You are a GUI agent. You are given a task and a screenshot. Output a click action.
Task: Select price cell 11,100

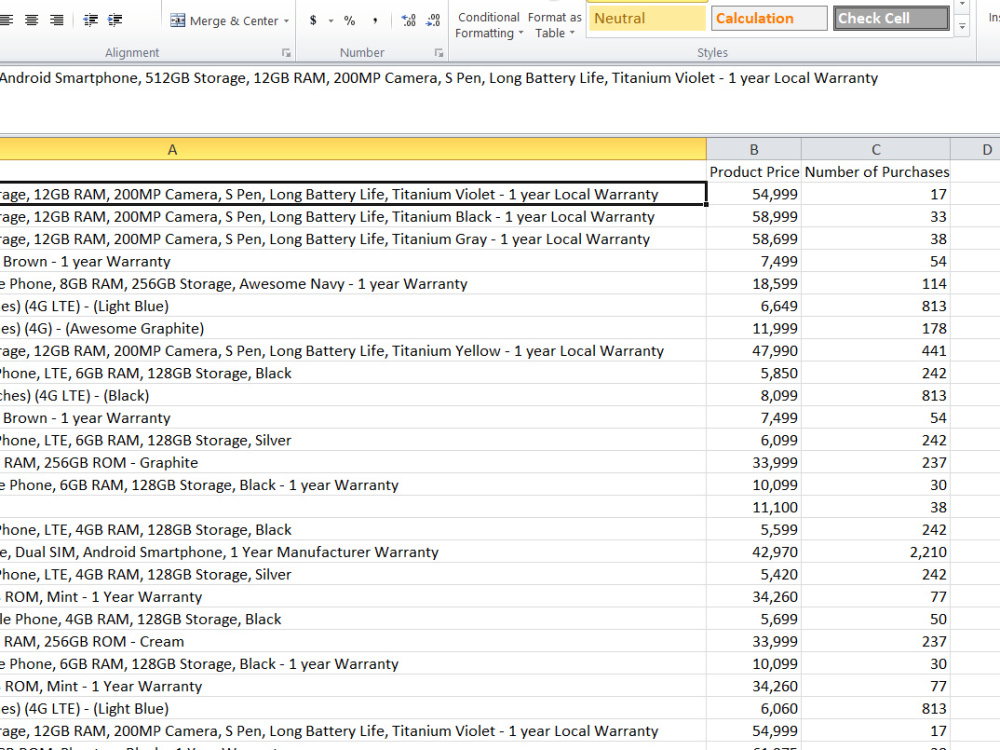[x=754, y=508]
